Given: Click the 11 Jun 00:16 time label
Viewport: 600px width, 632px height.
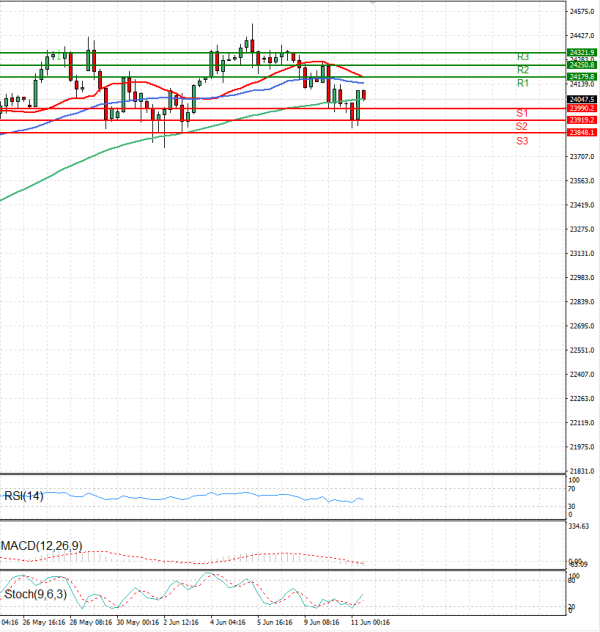Looking at the screenshot, I should [370, 623].
